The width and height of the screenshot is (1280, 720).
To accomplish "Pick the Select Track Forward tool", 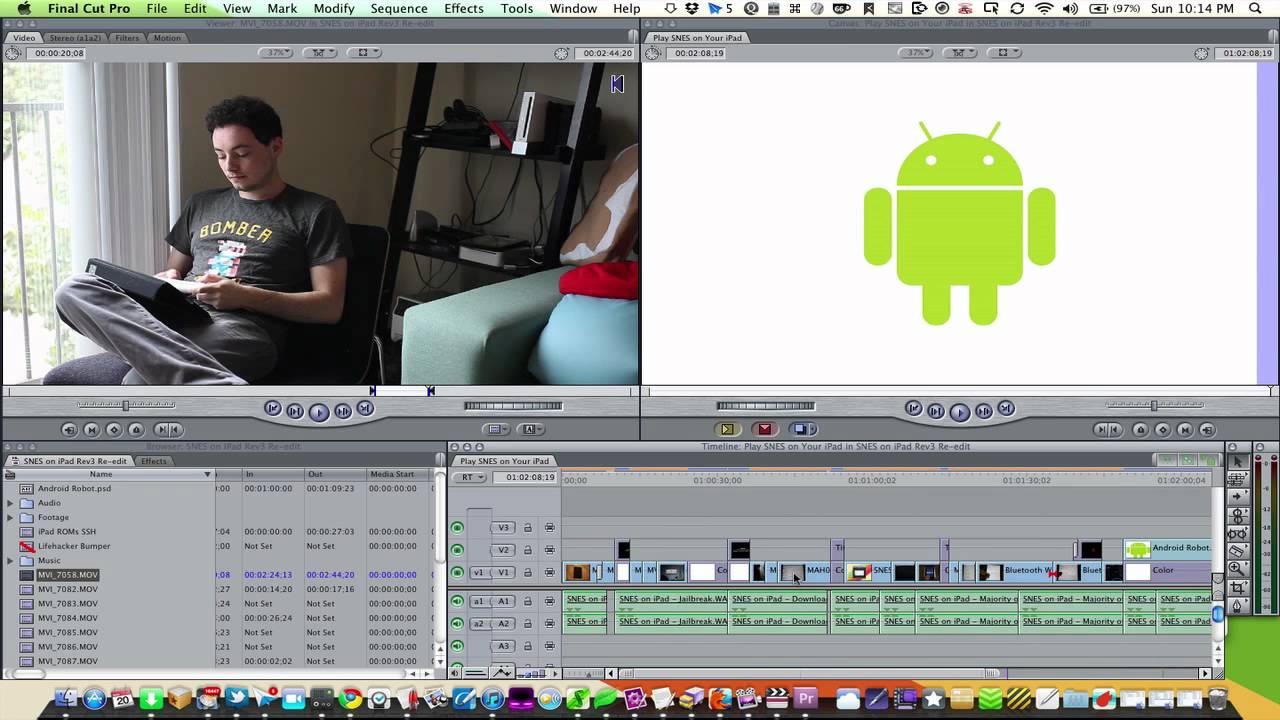I will (1237, 497).
